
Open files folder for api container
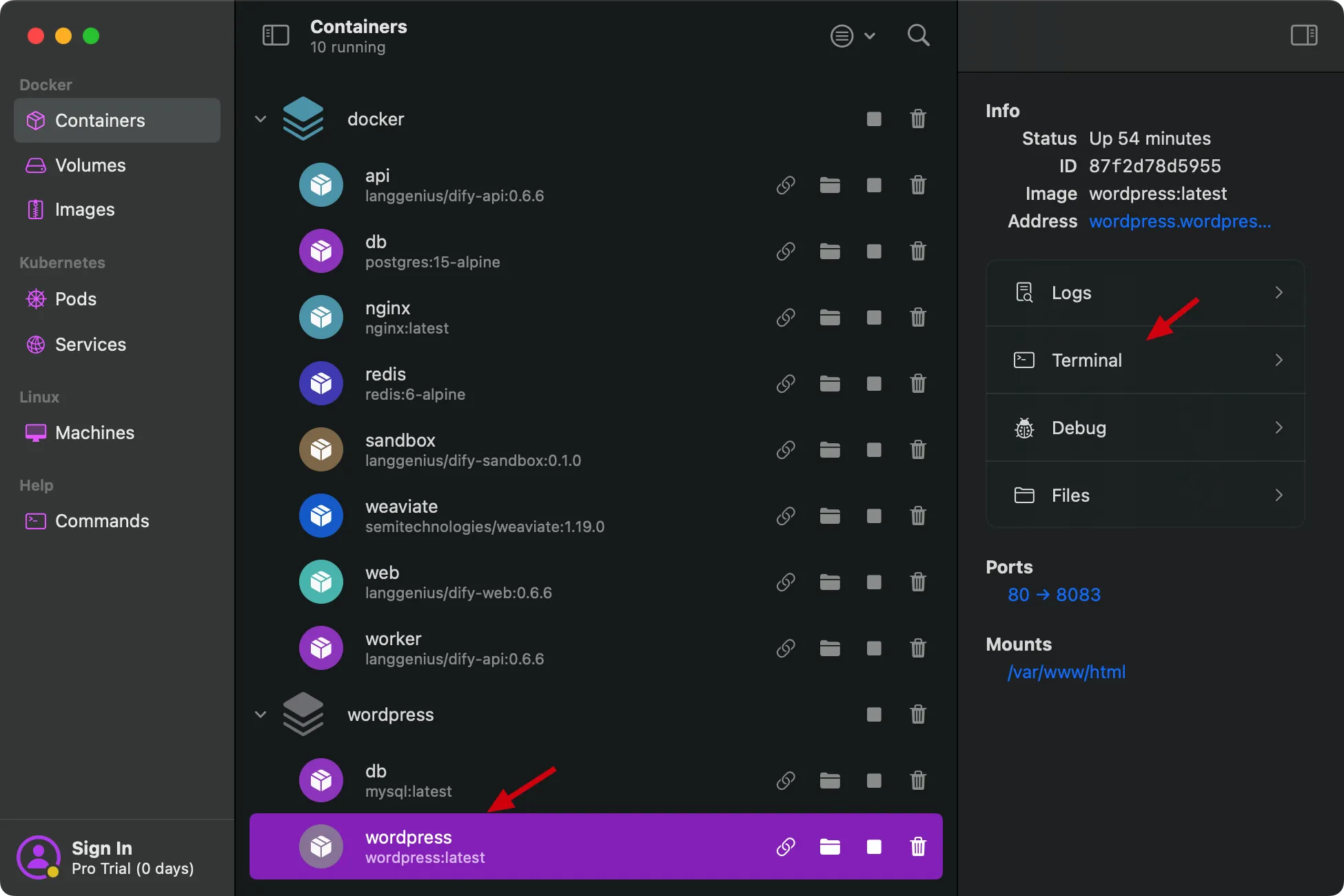[x=830, y=185]
